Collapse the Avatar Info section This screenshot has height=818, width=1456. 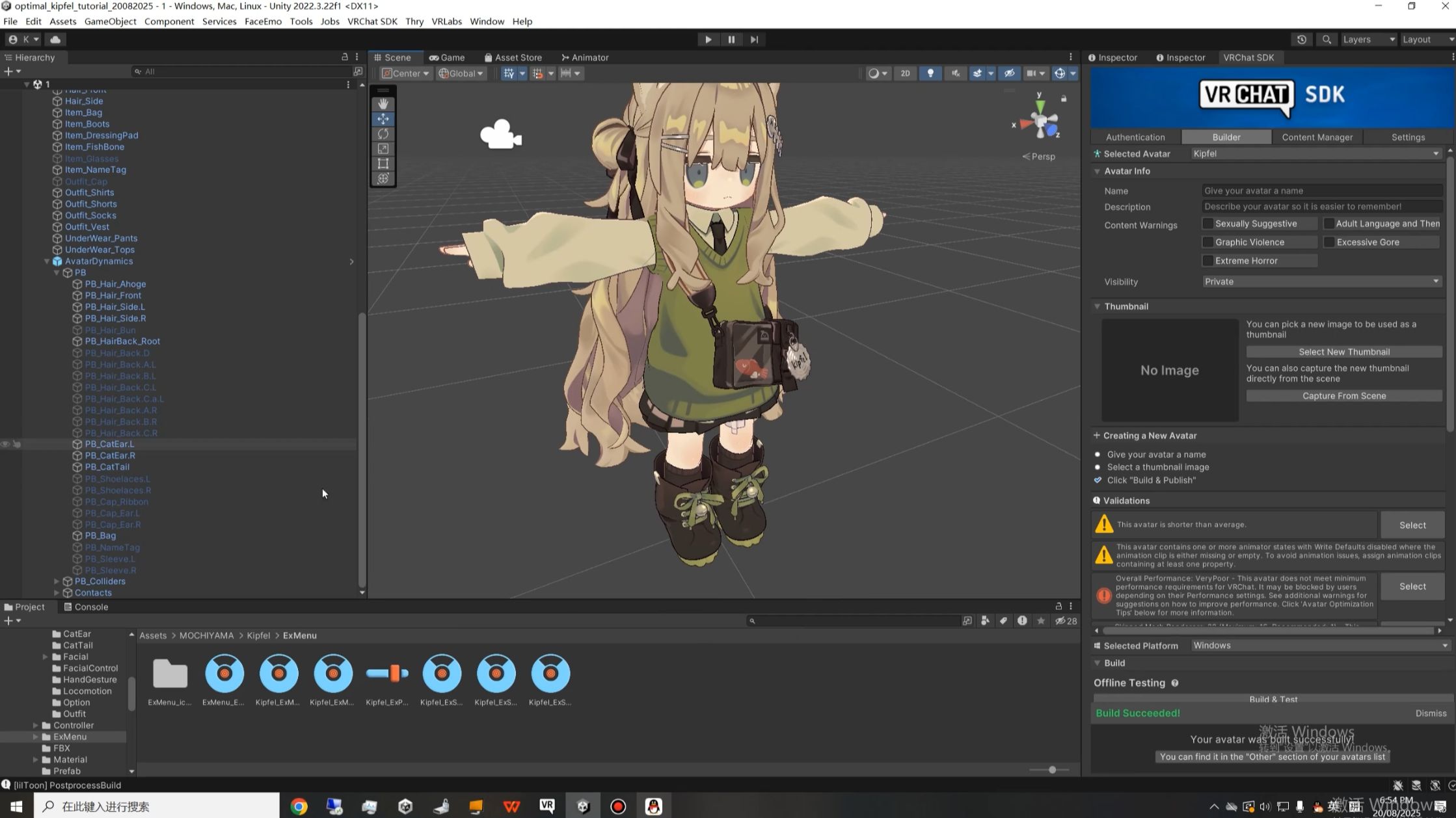coord(1097,172)
